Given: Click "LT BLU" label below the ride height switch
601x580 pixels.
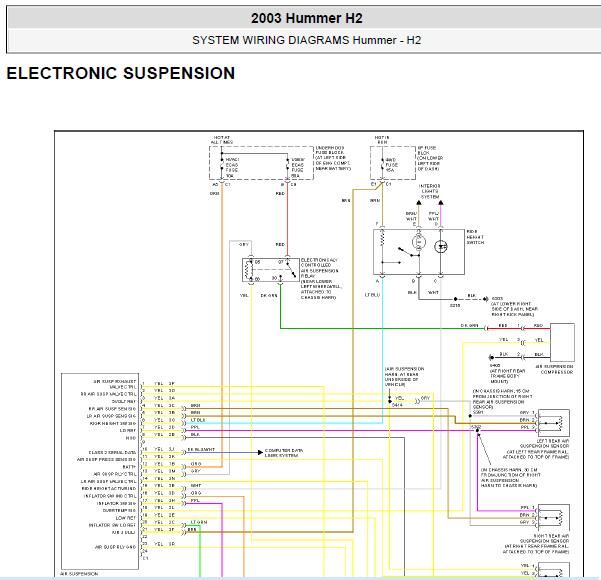Looking at the screenshot, I should pos(372,295).
